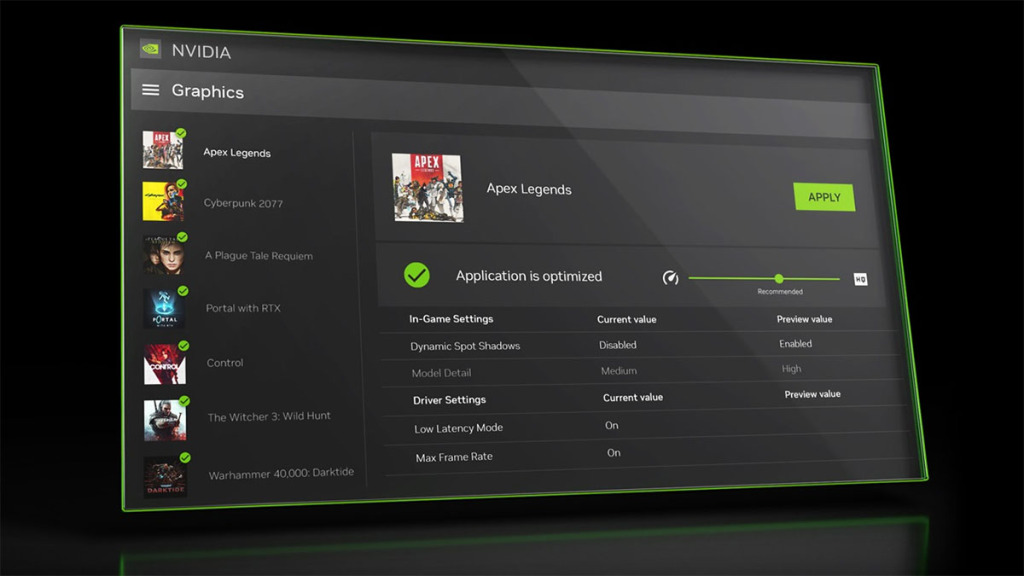
Task: Open Warhammer 40,000: Darktide entry
Action: pos(281,473)
